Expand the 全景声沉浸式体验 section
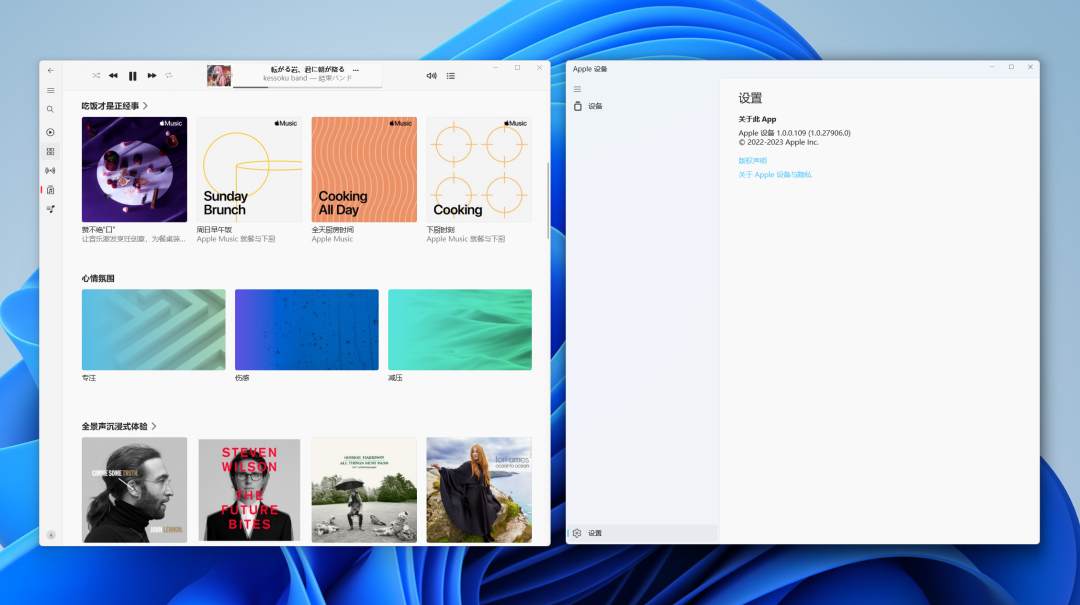The height and width of the screenshot is (605, 1080). pyautogui.click(x=118, y=427)
